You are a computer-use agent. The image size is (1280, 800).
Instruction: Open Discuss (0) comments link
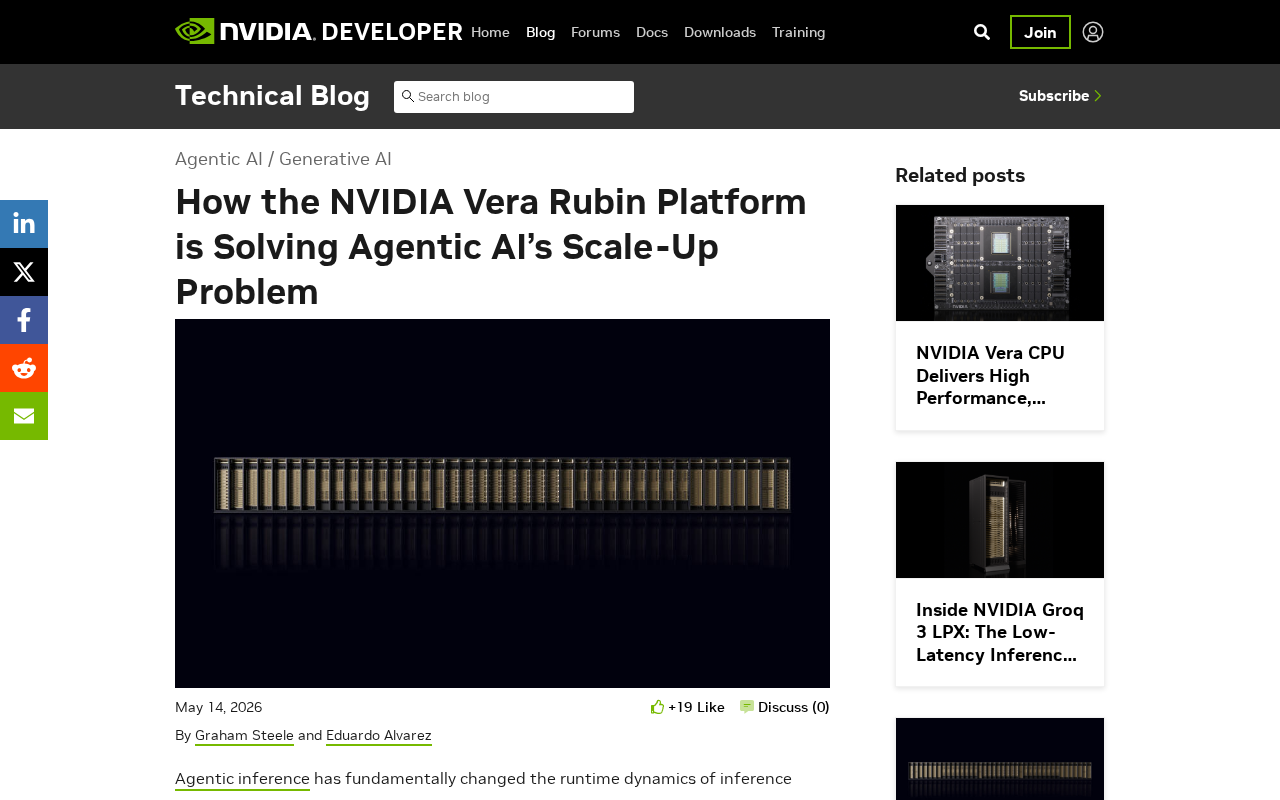[x=794, y=707]
